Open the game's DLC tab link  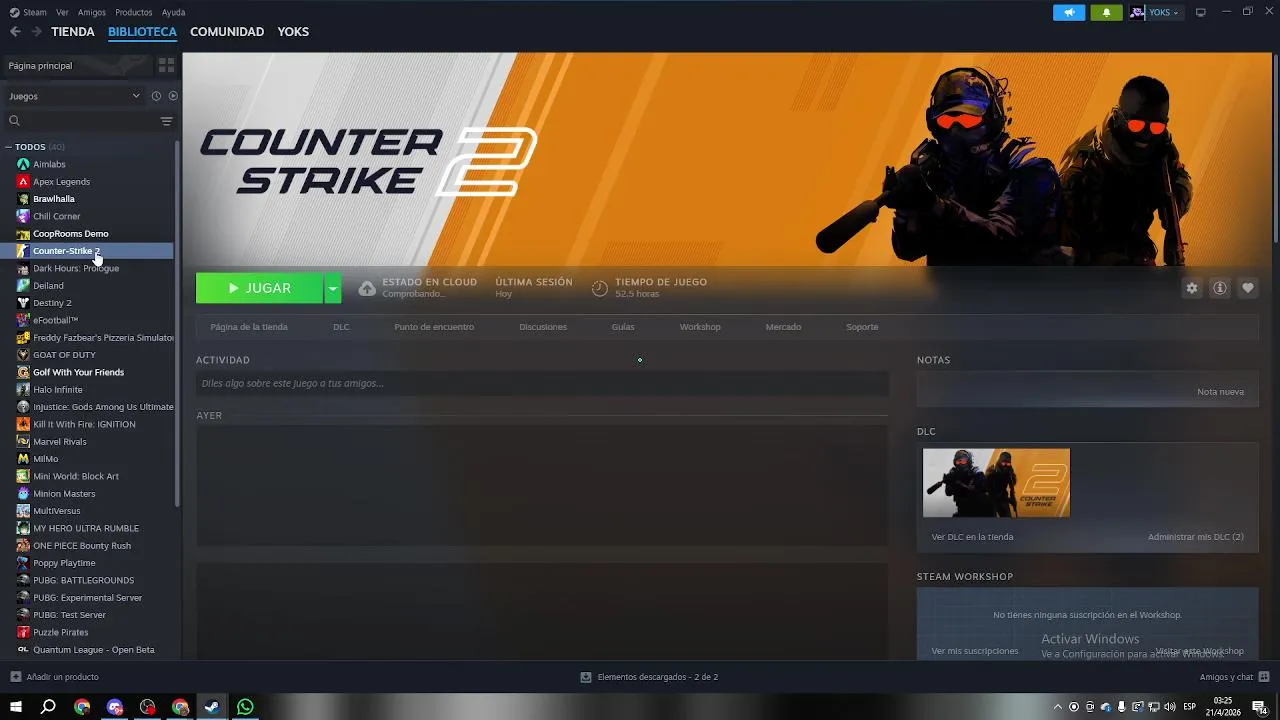coord(341,327)
